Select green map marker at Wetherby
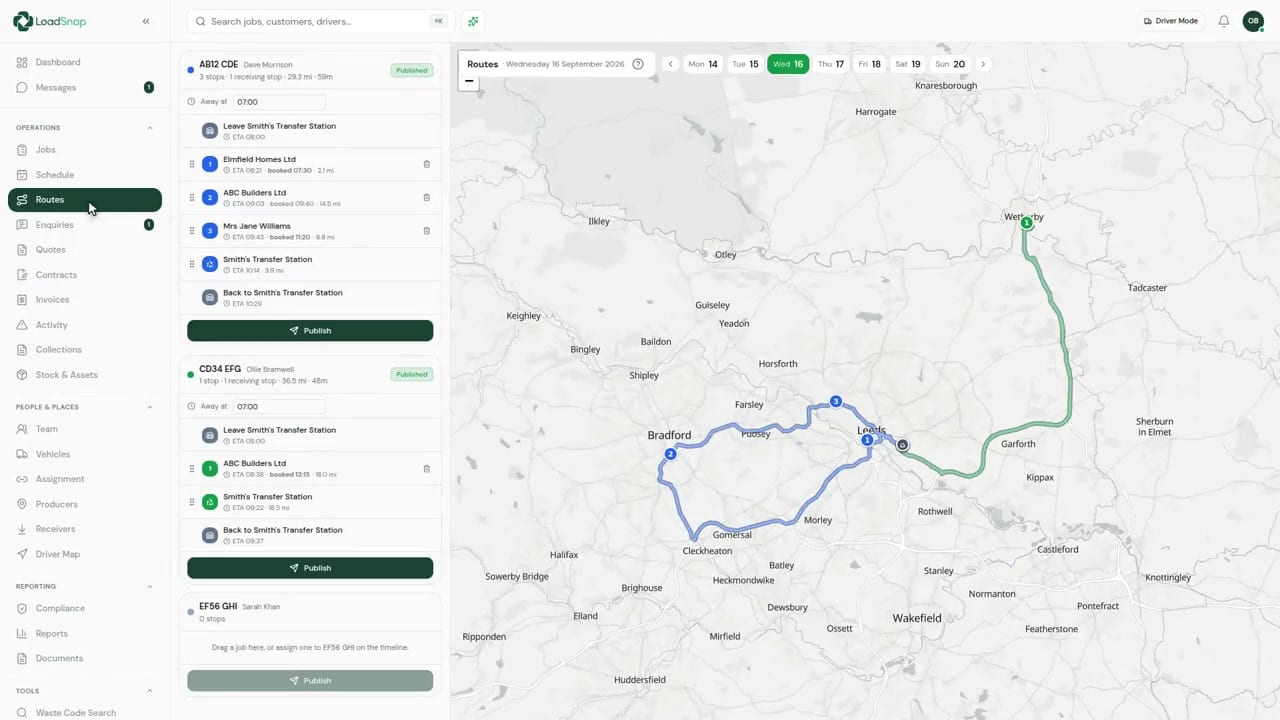1280x720 pixels. 1026,223
